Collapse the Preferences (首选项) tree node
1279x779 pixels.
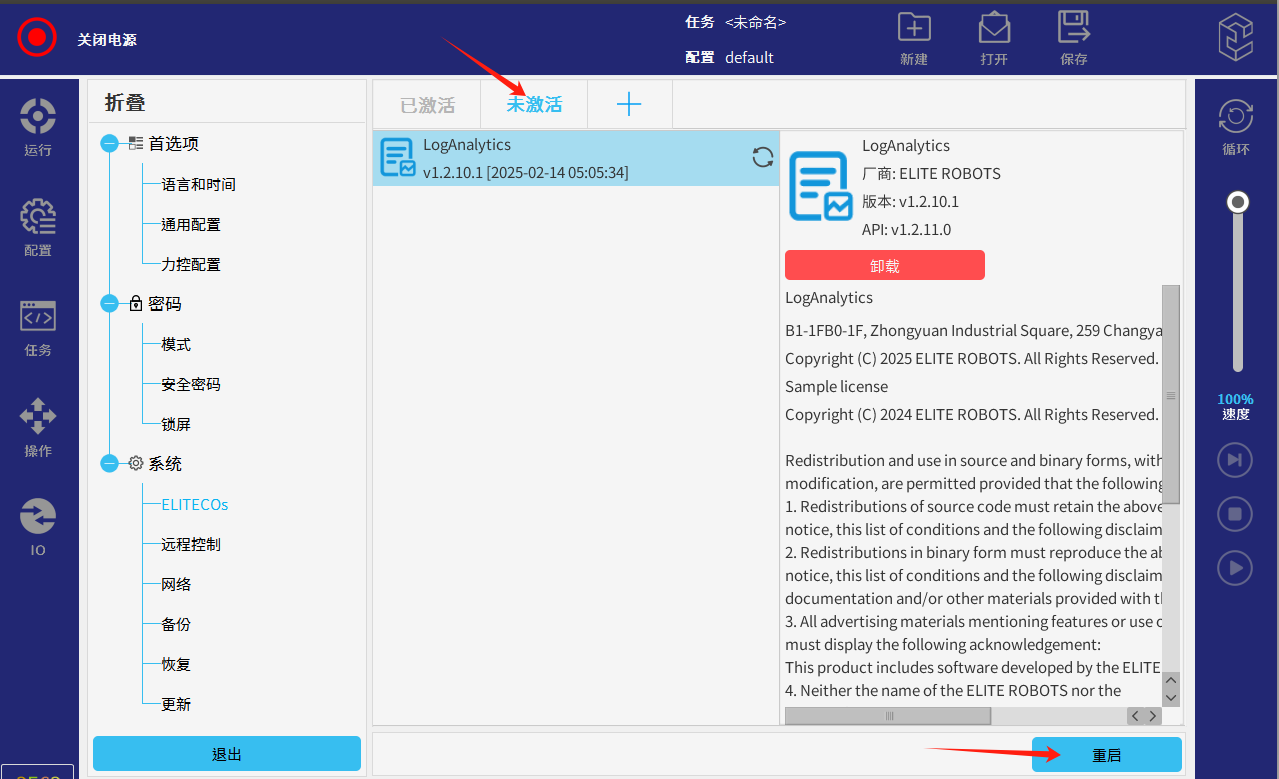110,144
